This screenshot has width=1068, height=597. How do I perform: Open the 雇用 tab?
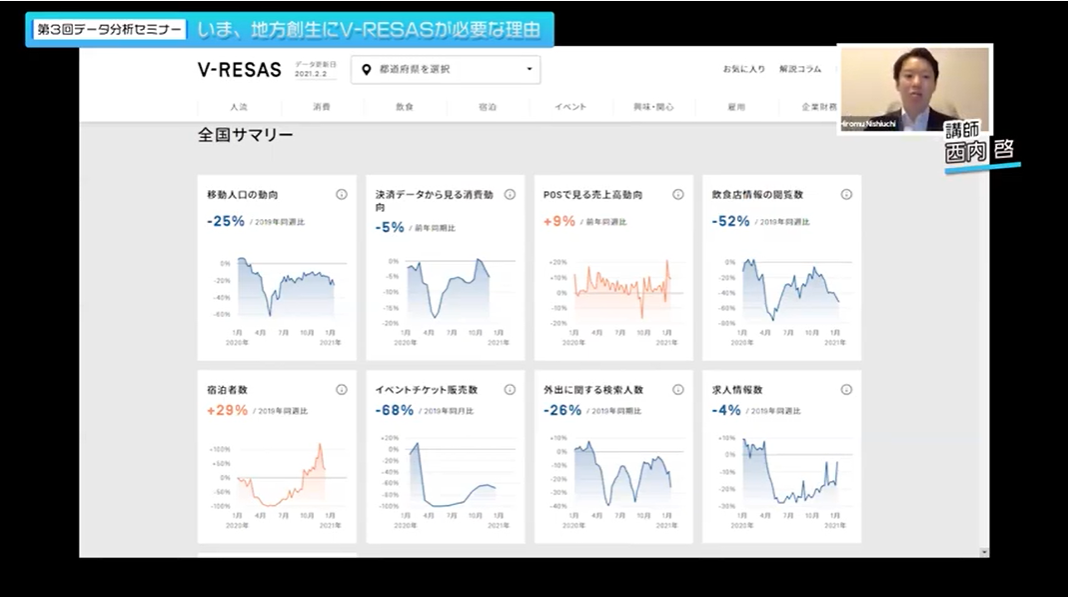tap(736, 107)
